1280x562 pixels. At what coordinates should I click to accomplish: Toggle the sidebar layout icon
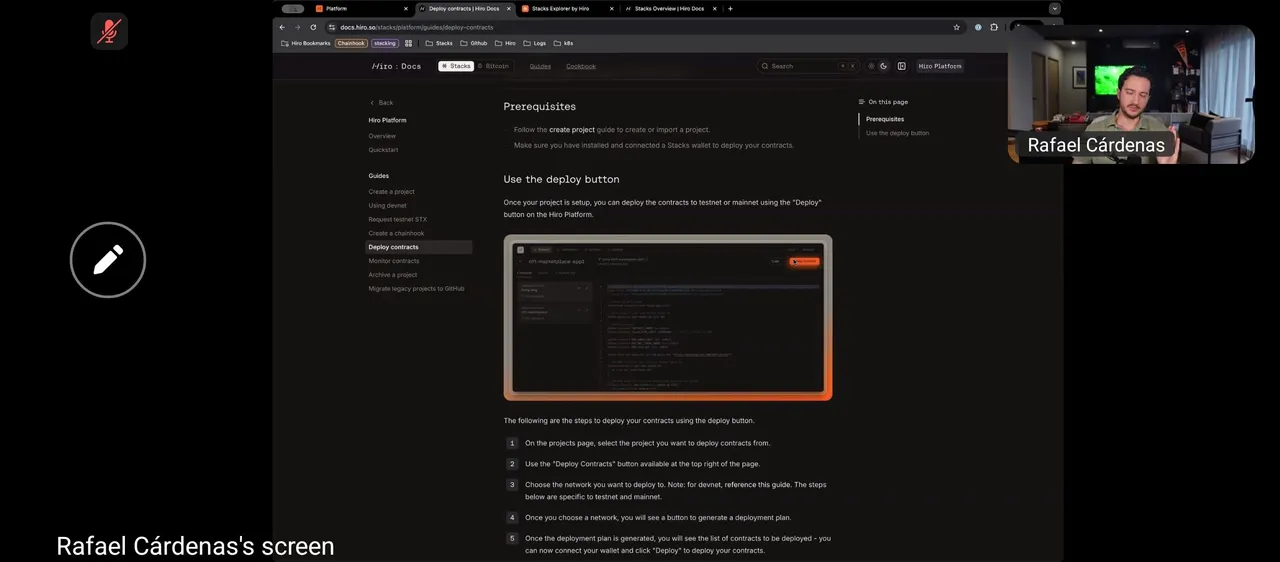click(x=902, y=66)
